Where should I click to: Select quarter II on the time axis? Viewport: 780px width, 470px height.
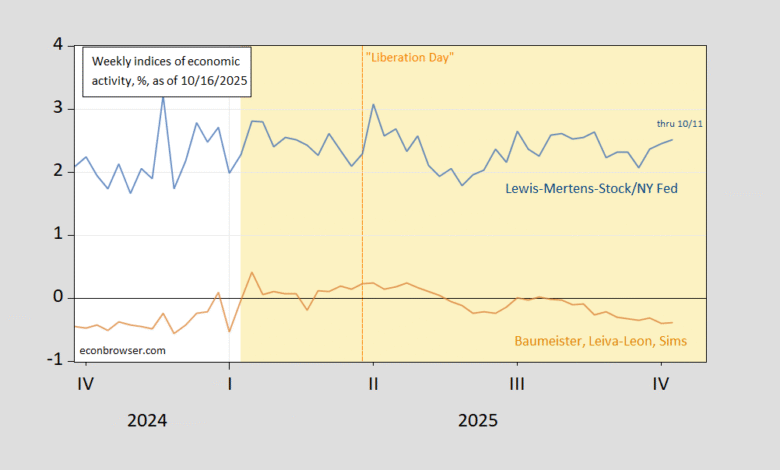tap(373, 382)
